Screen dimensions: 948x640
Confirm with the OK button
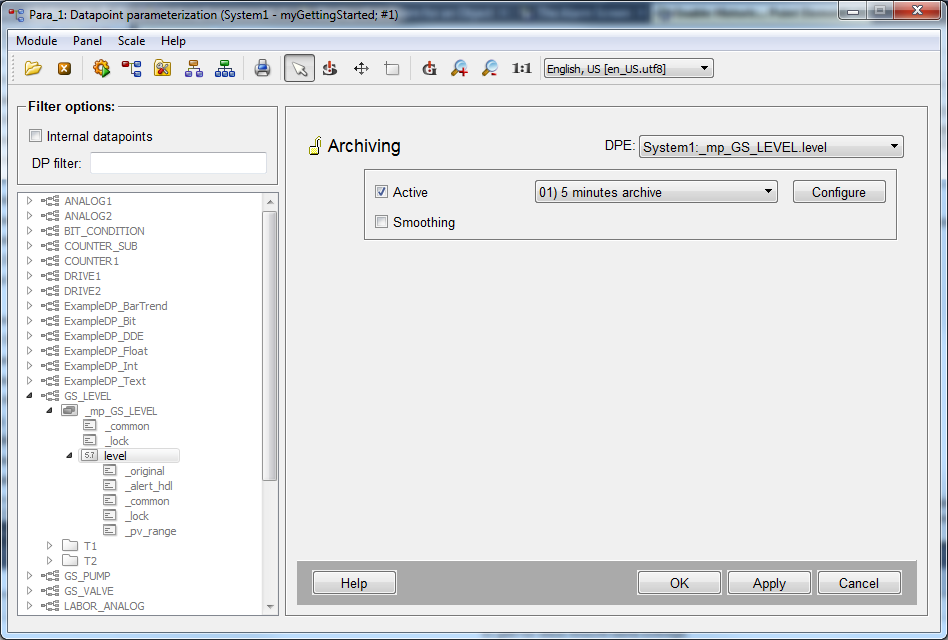coord(679,583)
